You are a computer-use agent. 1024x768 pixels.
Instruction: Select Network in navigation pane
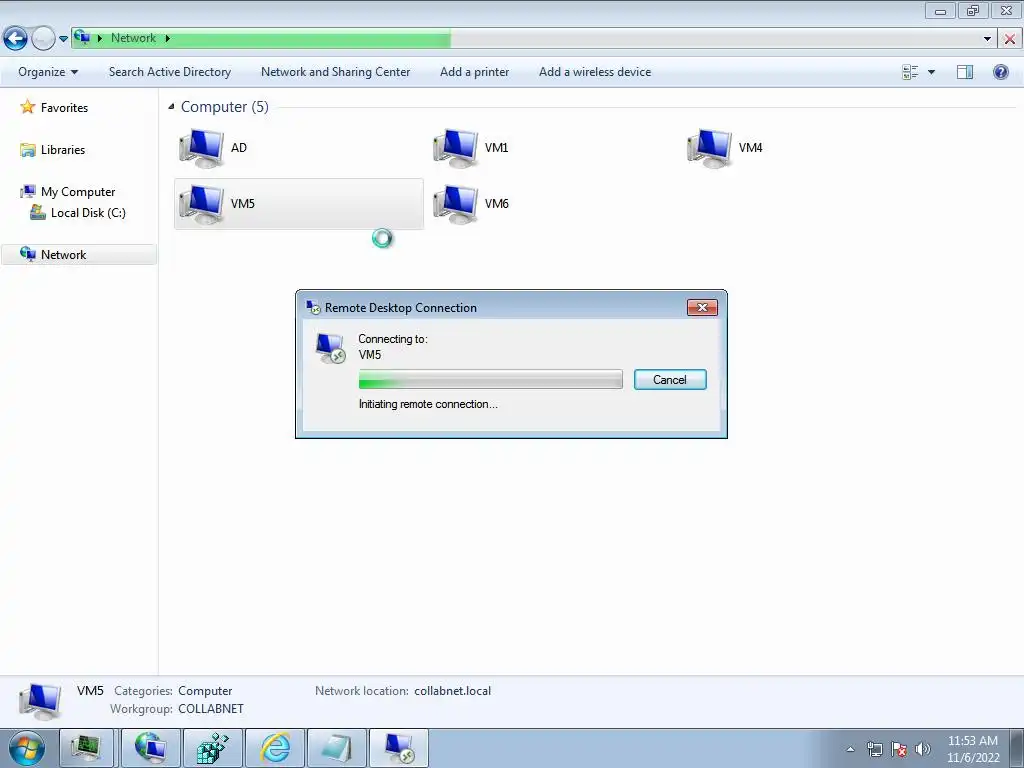coord(78,255)
